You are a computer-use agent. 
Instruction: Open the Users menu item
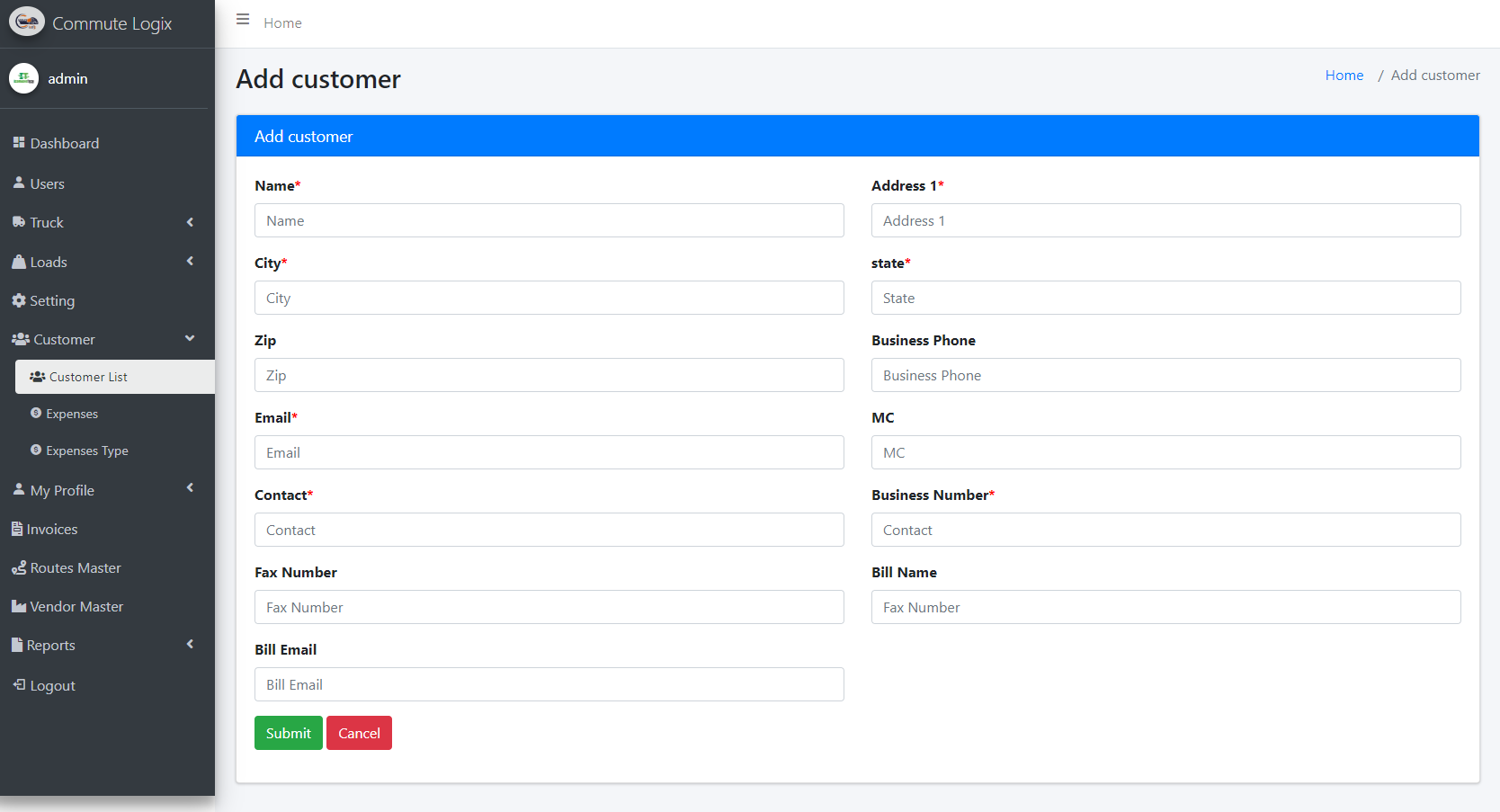(x=47, y=183)
